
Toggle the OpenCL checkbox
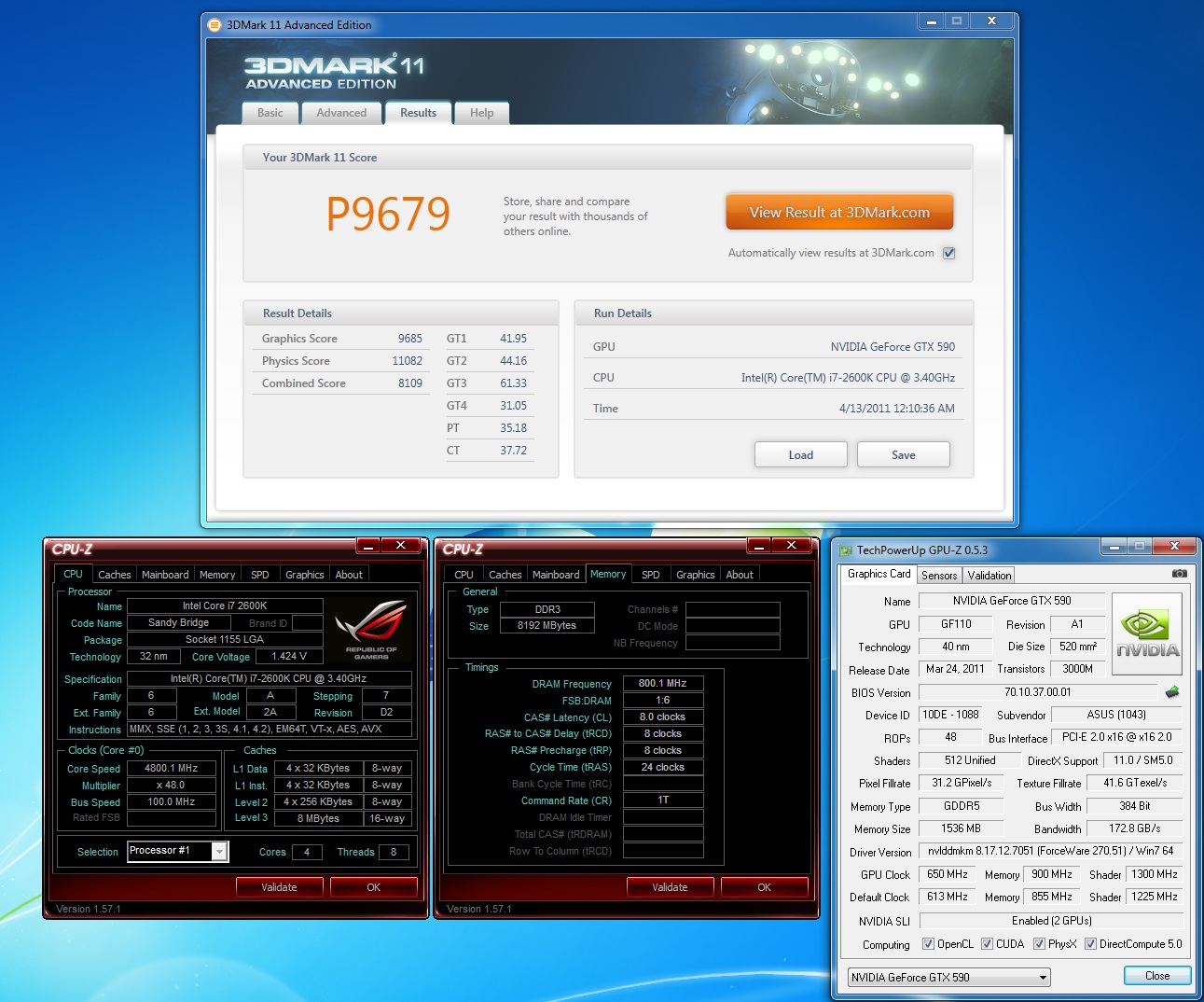tap(928, 944)
